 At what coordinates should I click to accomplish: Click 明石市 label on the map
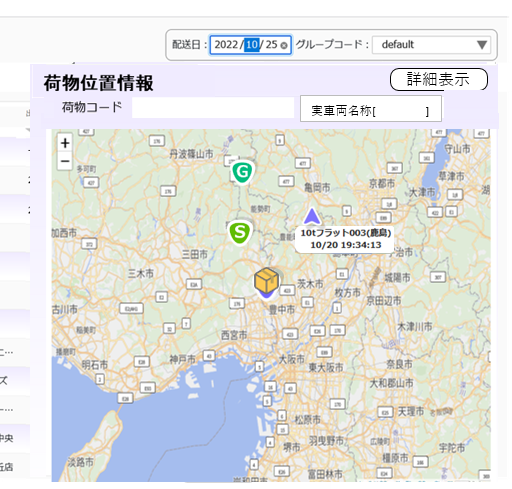click(x=95, y=365)
